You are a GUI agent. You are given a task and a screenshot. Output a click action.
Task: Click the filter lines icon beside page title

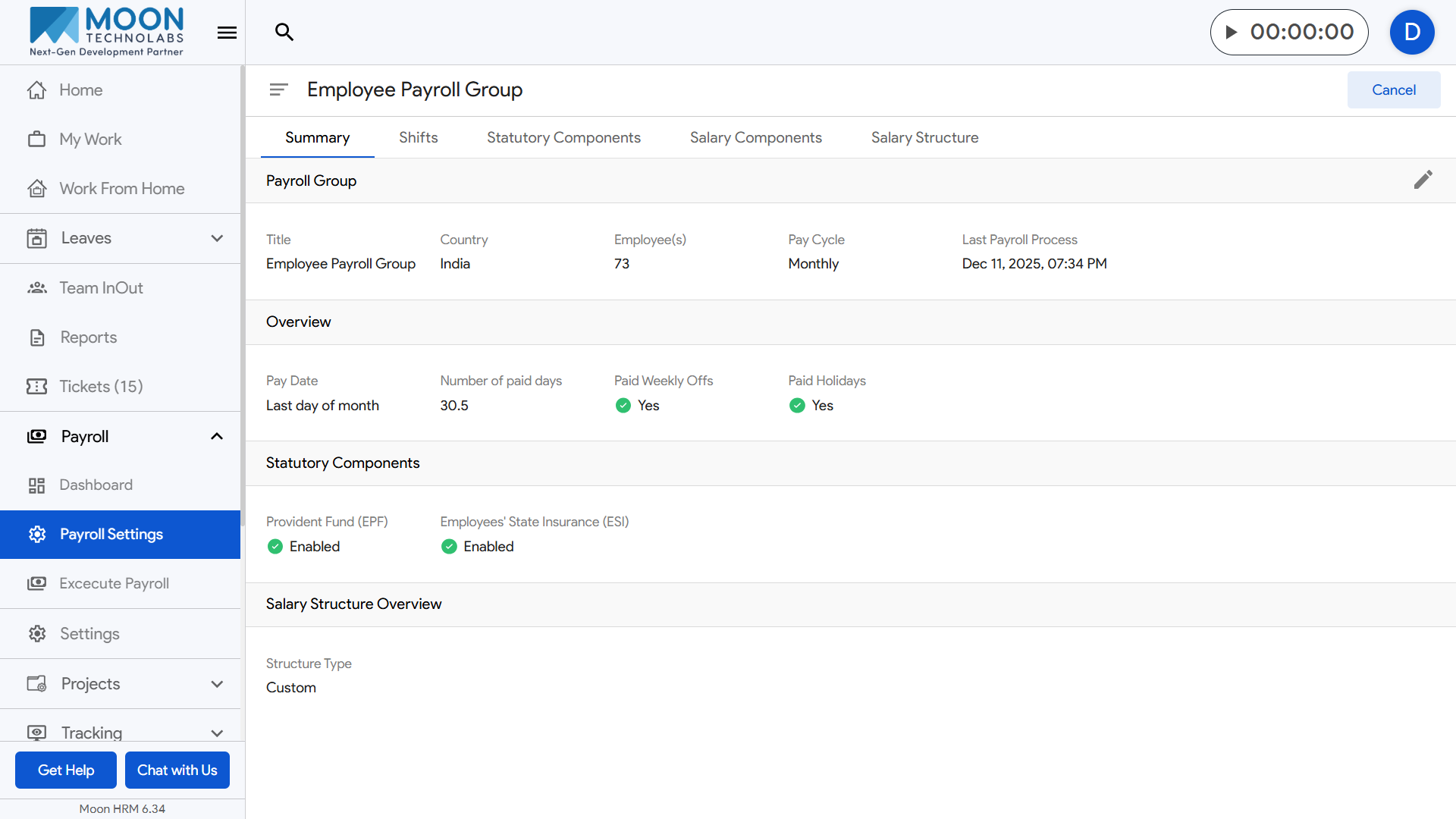[278, 89]
